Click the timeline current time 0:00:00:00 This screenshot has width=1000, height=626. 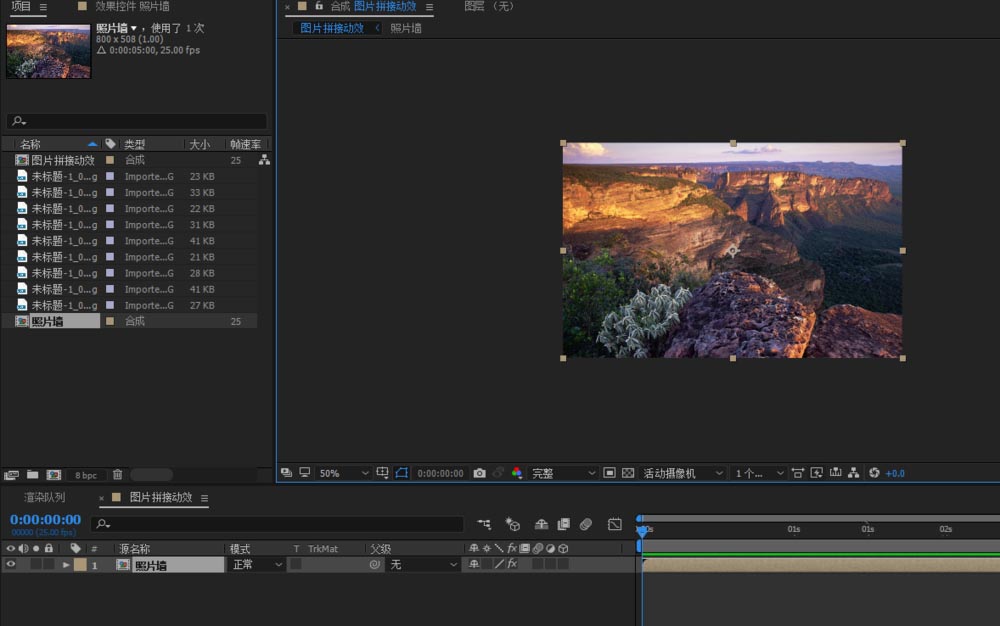click(x=45, y=520)
